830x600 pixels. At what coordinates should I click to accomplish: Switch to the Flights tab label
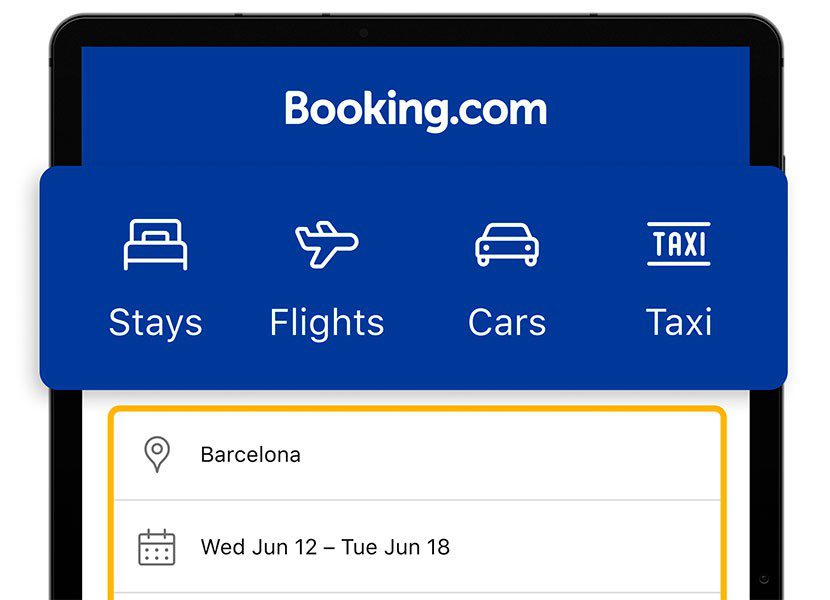(x=327, y=322)
